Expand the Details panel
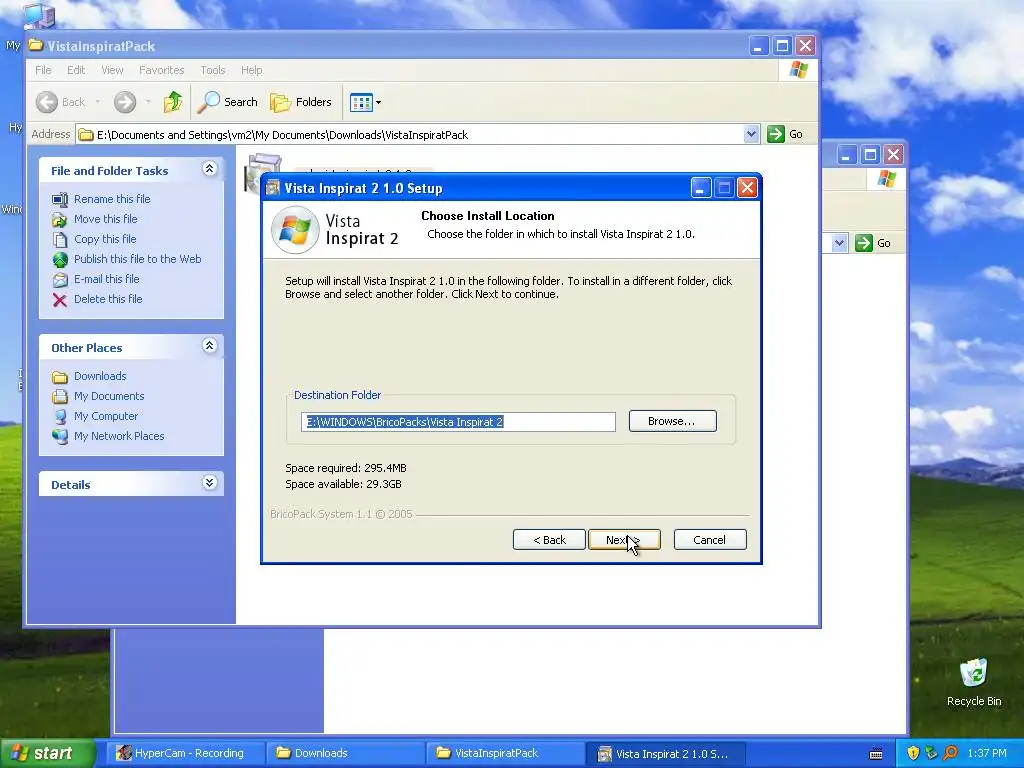The image size is (1024, 768). (209, 483)
